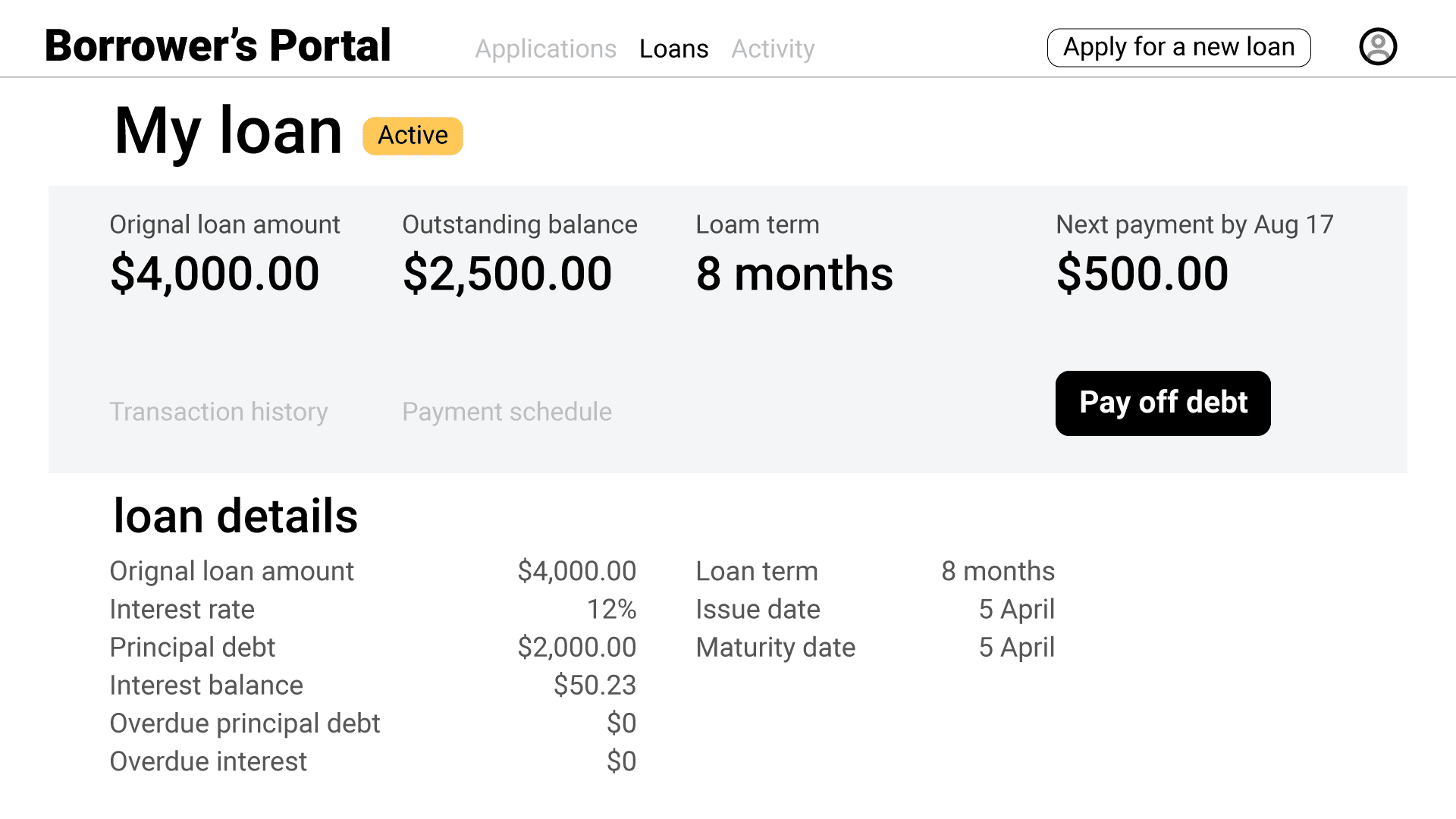The image size is (1456, 819).
Task: Show the Payment schedule section
Action: [507, 412]
